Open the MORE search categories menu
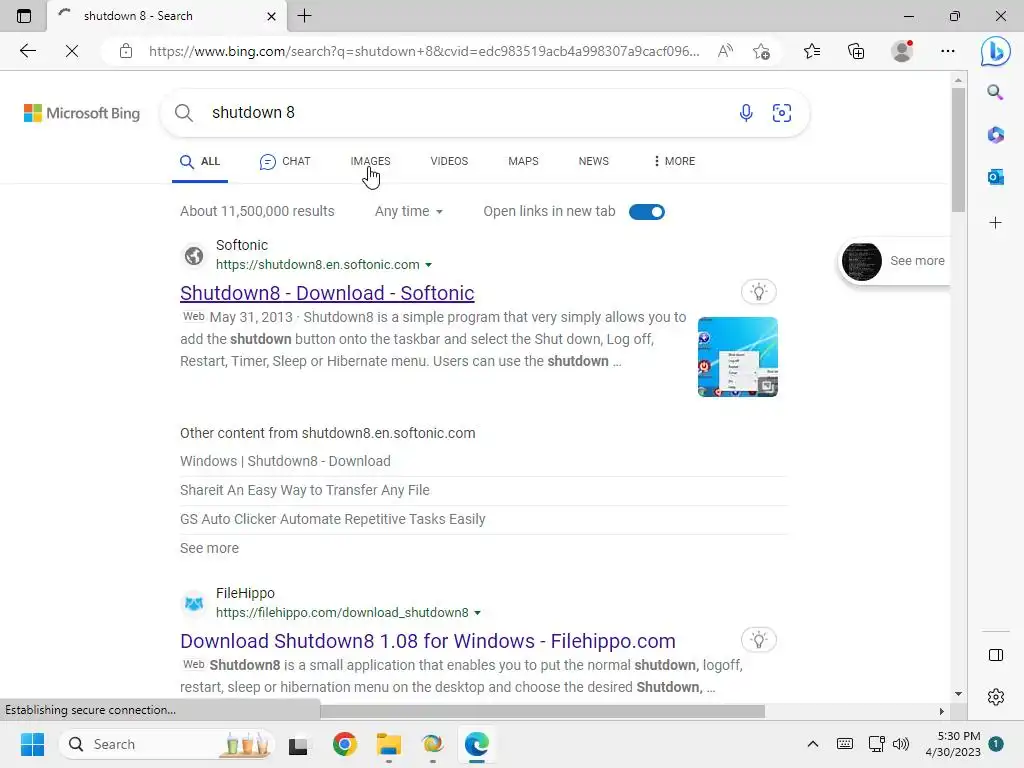This screenshot has height=768, width=1024. pyautogui.click(x=674, y=161)
